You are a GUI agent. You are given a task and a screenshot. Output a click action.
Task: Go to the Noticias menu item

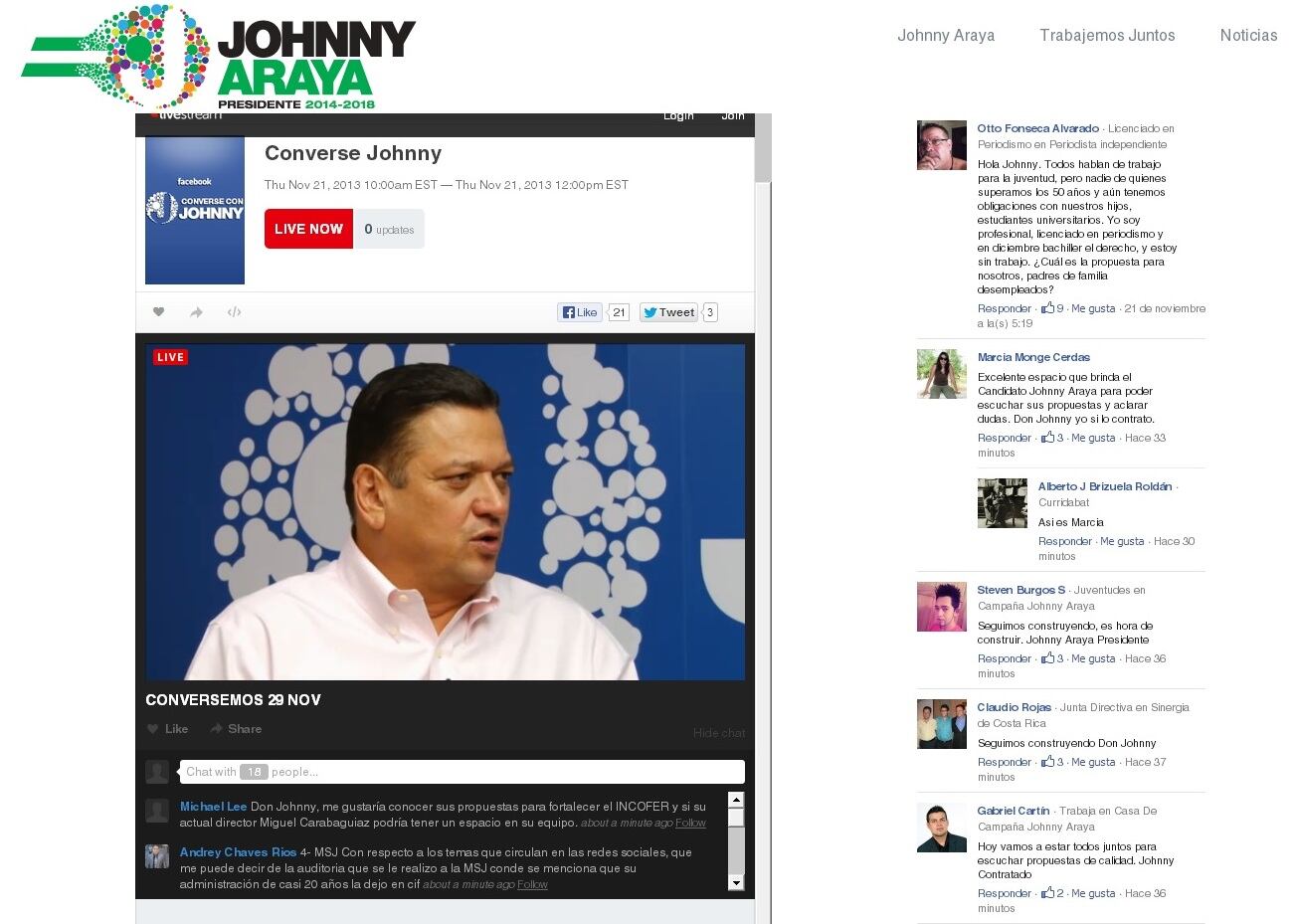coord(1248,35)
